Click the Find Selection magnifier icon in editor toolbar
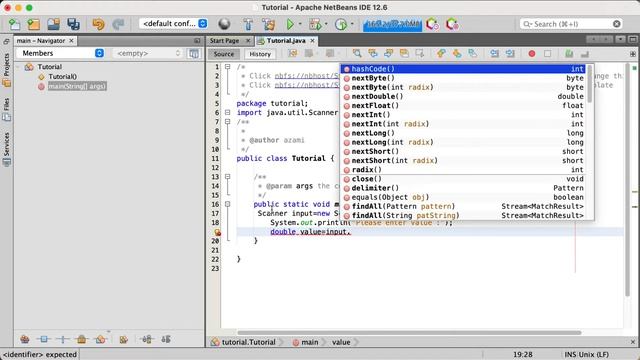 pyautogui.click(x=357, y=53)
